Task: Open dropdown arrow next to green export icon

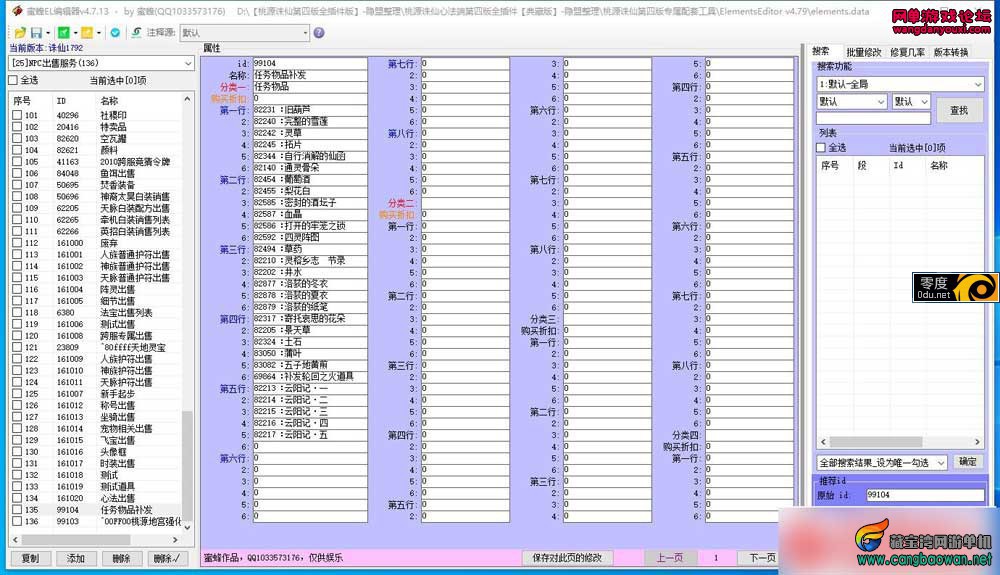Action: click(75, 33)
